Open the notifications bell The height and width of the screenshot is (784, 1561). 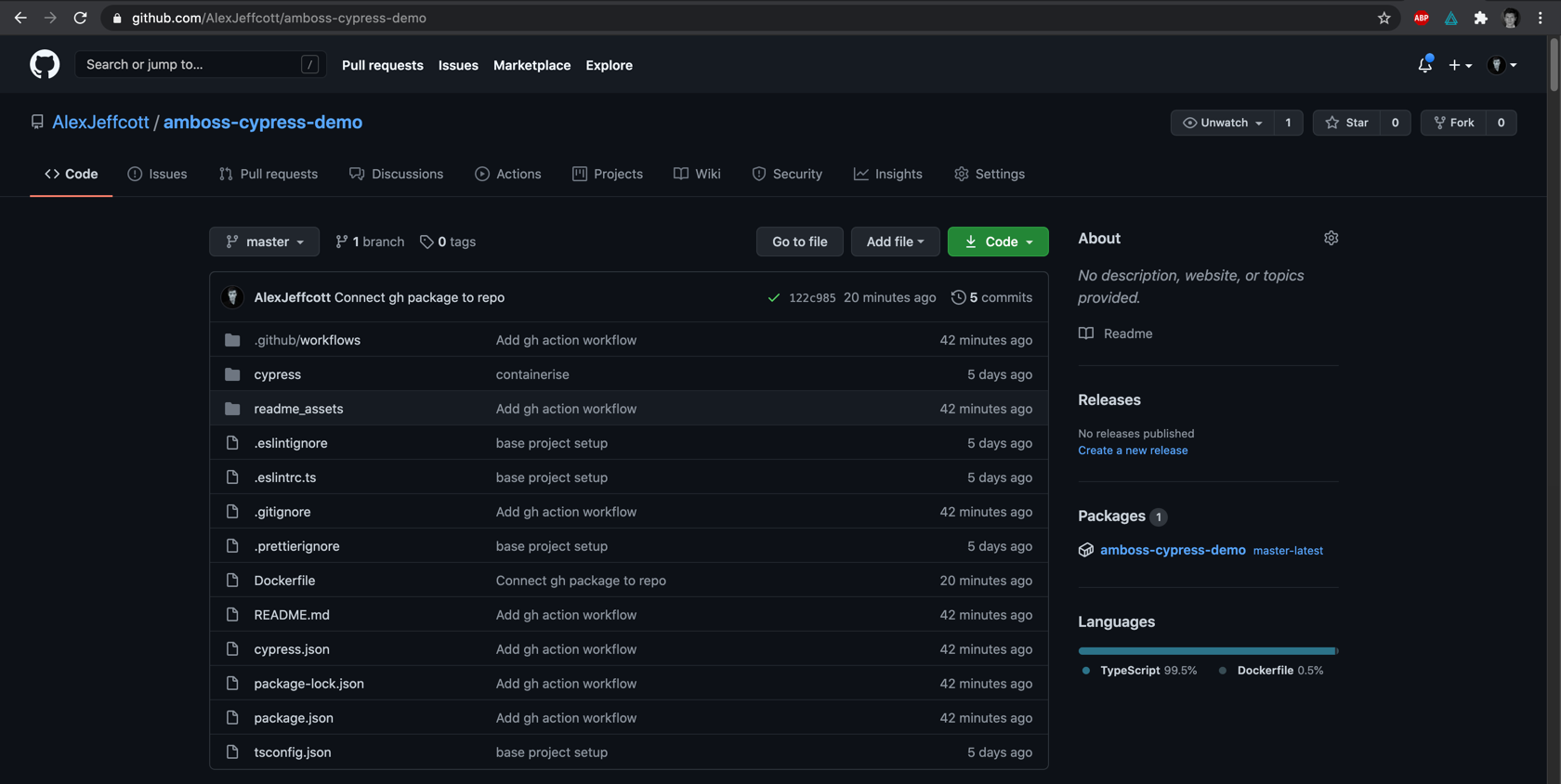click(x=1424, y=64)
